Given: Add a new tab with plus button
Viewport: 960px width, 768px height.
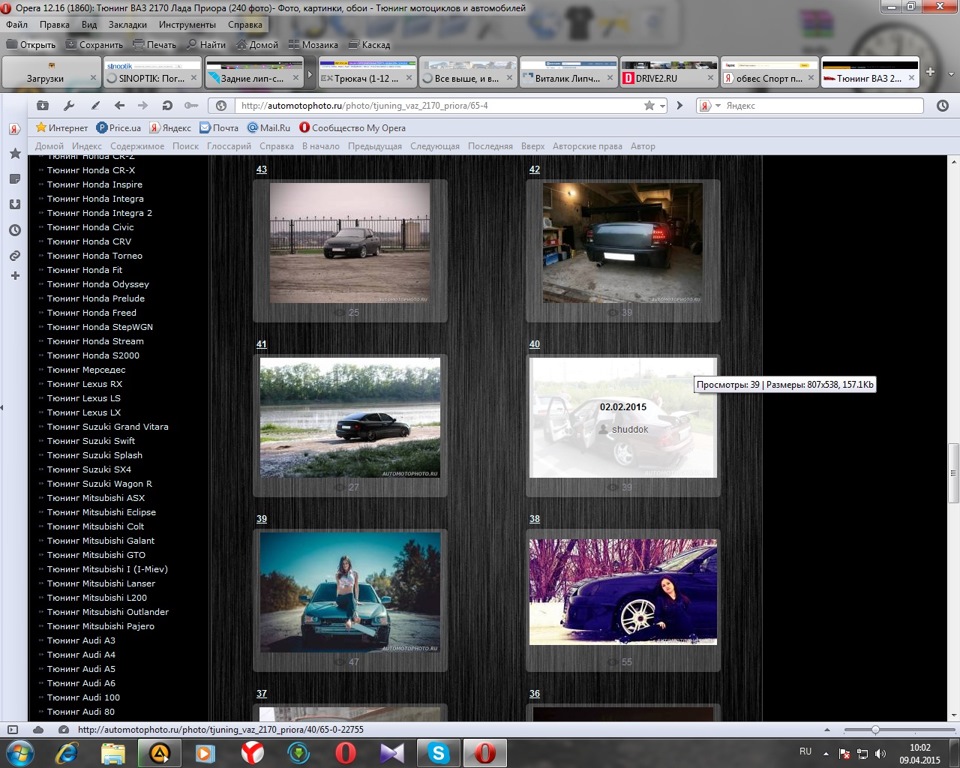Looking at the screenshot, I should (930, 72).
